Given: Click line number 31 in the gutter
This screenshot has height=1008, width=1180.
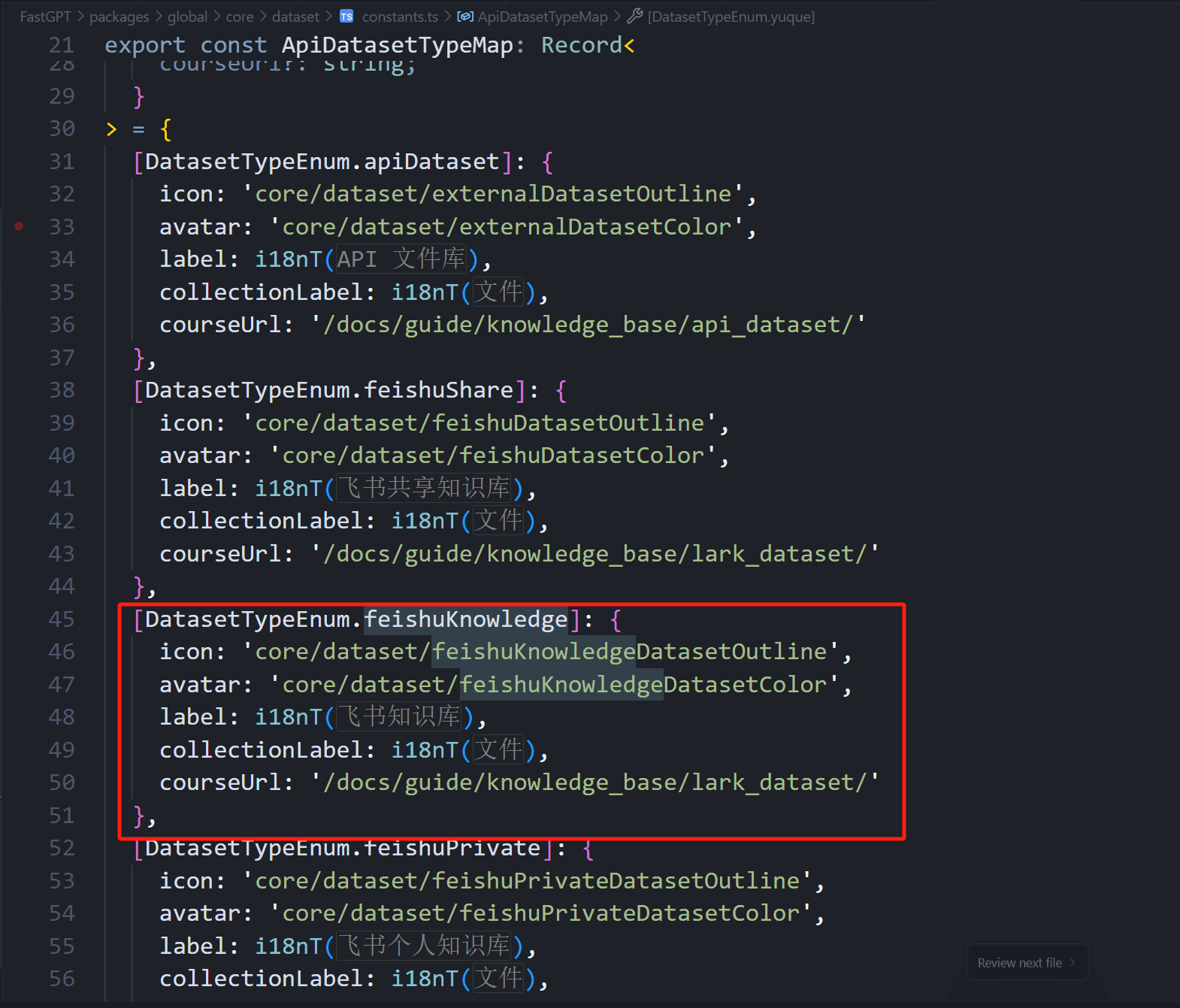Looking at the screenshot, I should [x=62, y=162].
